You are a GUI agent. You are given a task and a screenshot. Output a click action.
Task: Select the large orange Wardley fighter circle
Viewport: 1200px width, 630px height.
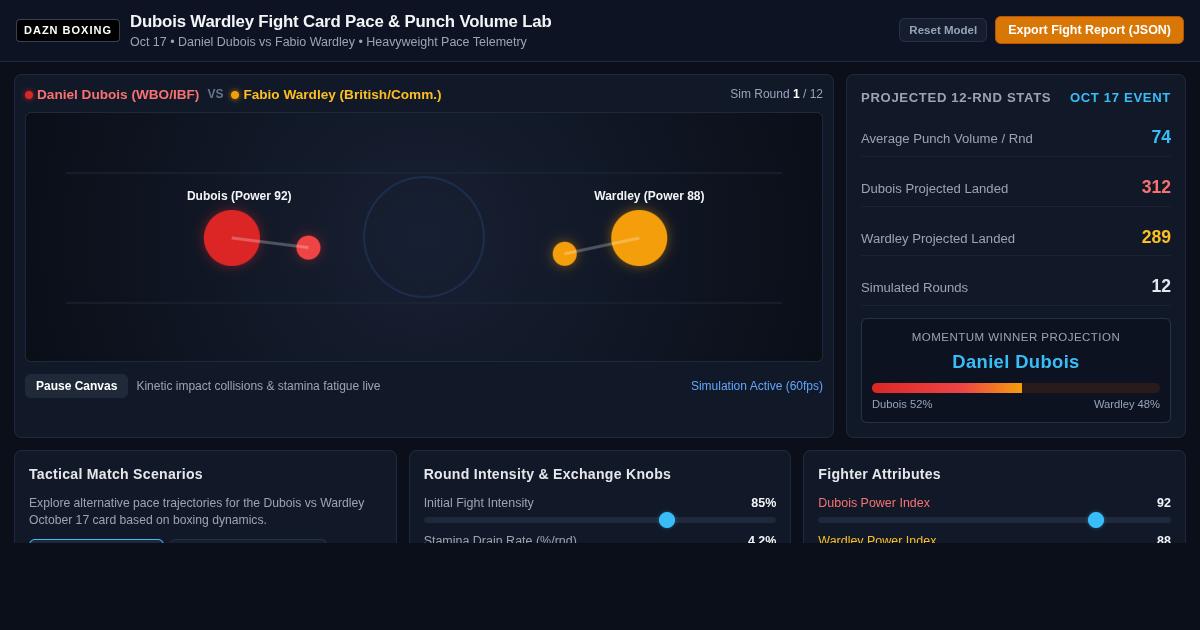click(639, 238)
